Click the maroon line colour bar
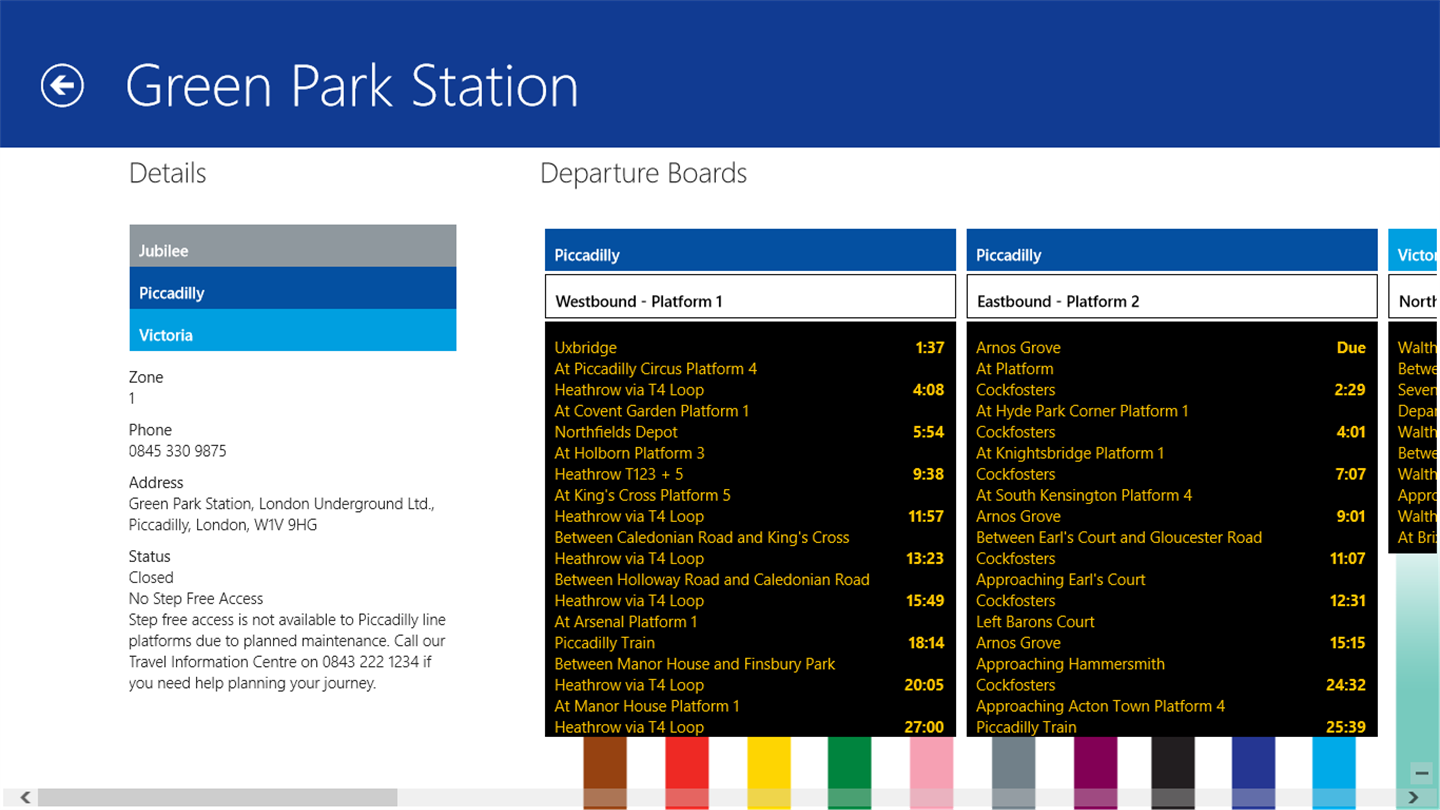The width and height of the screenshot is (1440, 810). 1095,772
